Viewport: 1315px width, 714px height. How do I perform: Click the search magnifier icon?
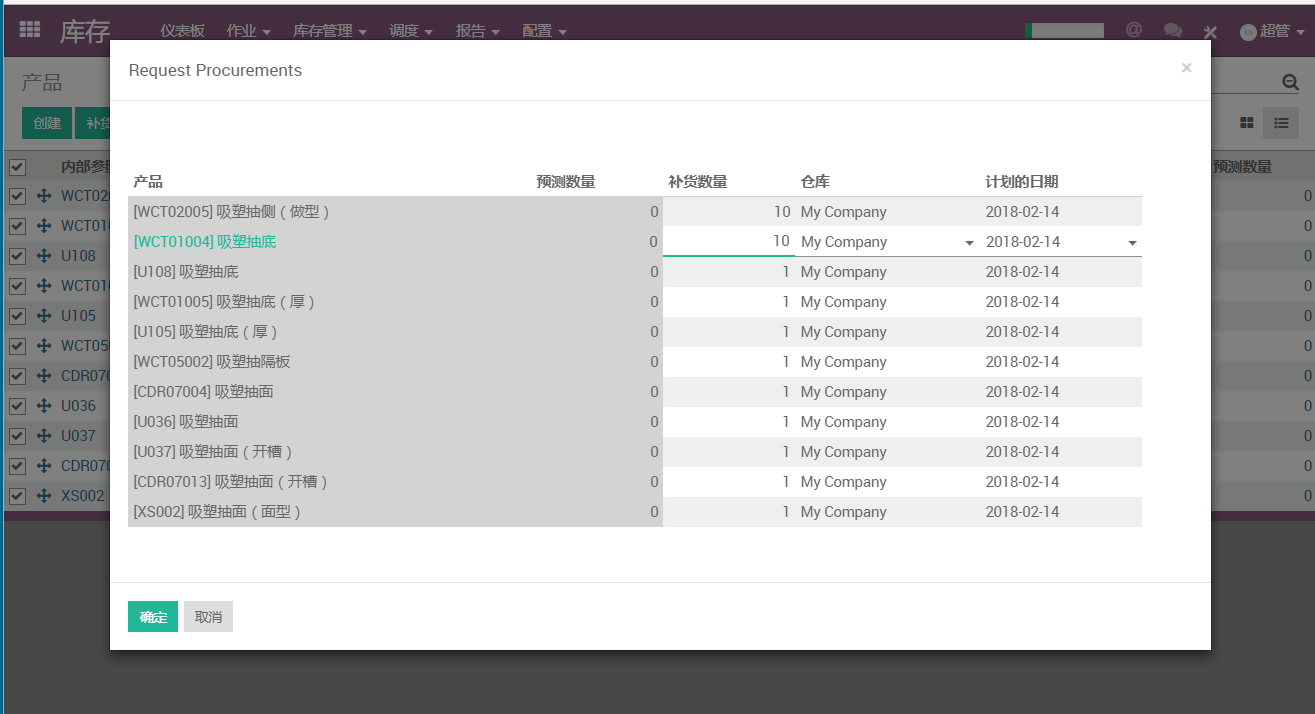[1290, 82]
